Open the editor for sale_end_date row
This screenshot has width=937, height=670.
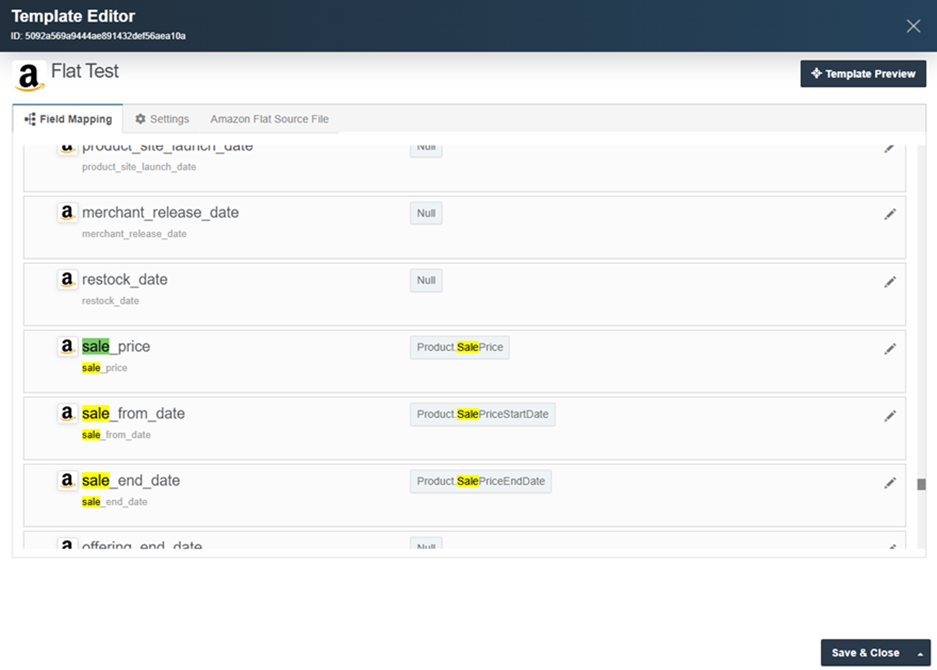(889, 483)
